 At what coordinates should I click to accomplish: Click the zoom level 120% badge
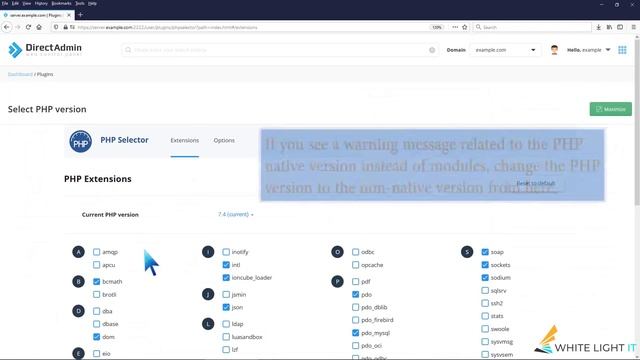437,27
